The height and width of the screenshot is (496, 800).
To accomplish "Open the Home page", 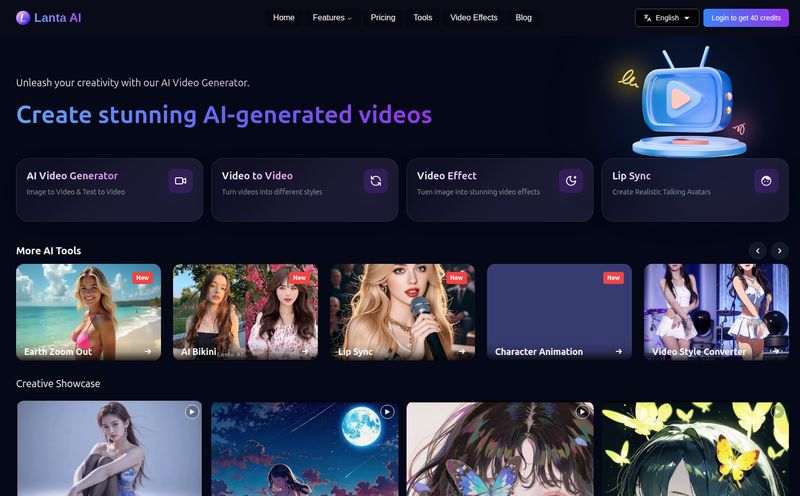I will pyautogui.click(x=284, y=18).
